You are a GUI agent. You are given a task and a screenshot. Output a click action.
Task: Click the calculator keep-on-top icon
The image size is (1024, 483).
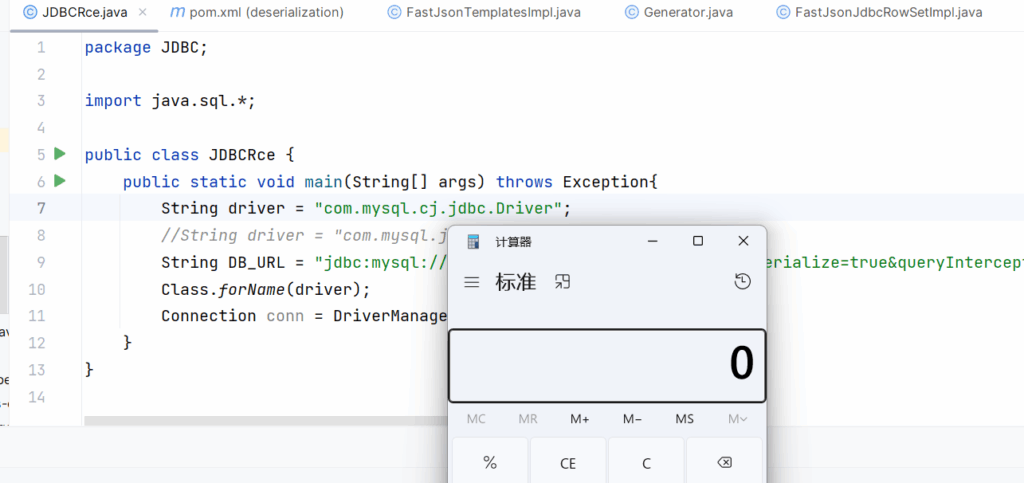click(x=563, y=283)
